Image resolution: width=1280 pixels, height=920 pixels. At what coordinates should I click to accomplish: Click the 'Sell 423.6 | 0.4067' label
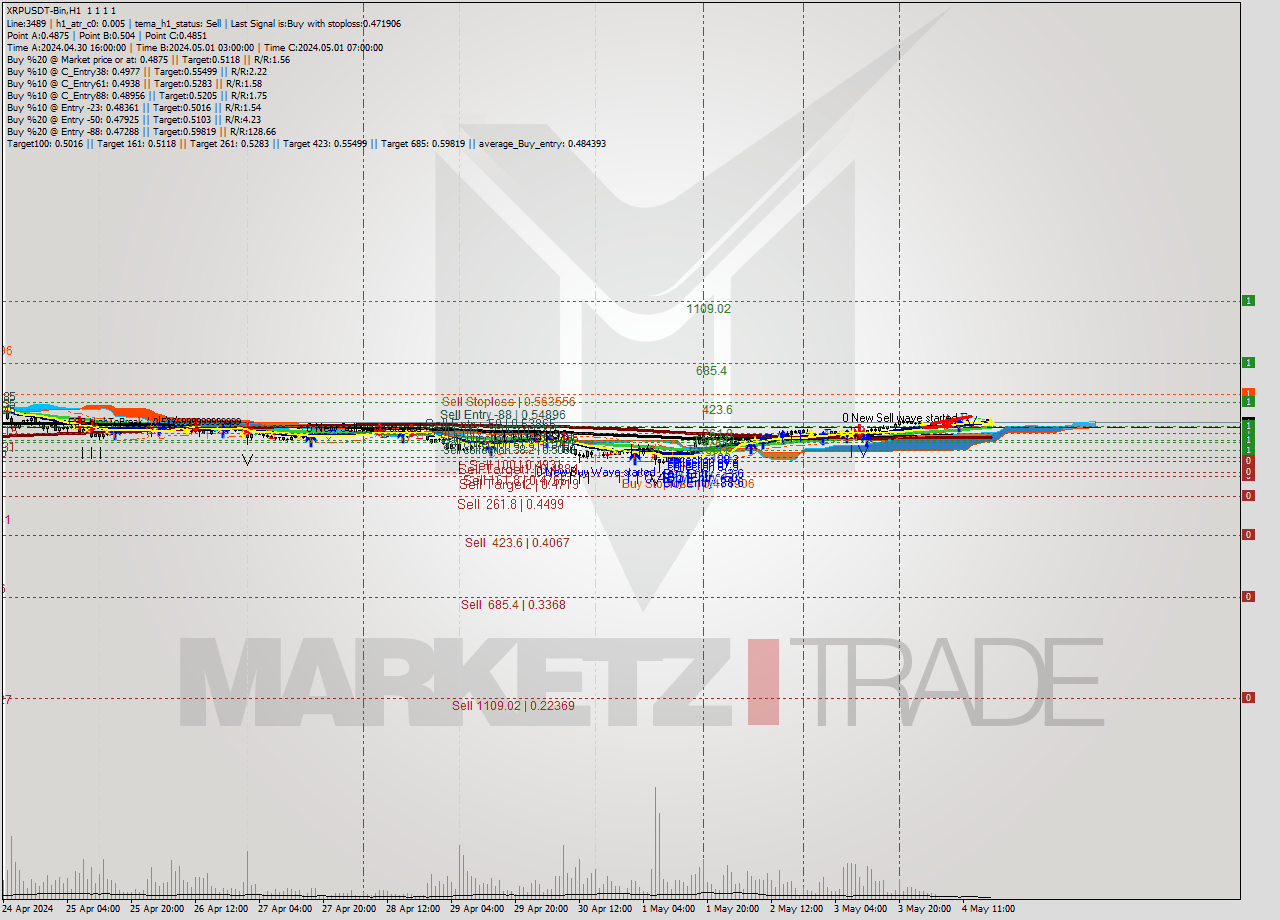tap(517, 542)
